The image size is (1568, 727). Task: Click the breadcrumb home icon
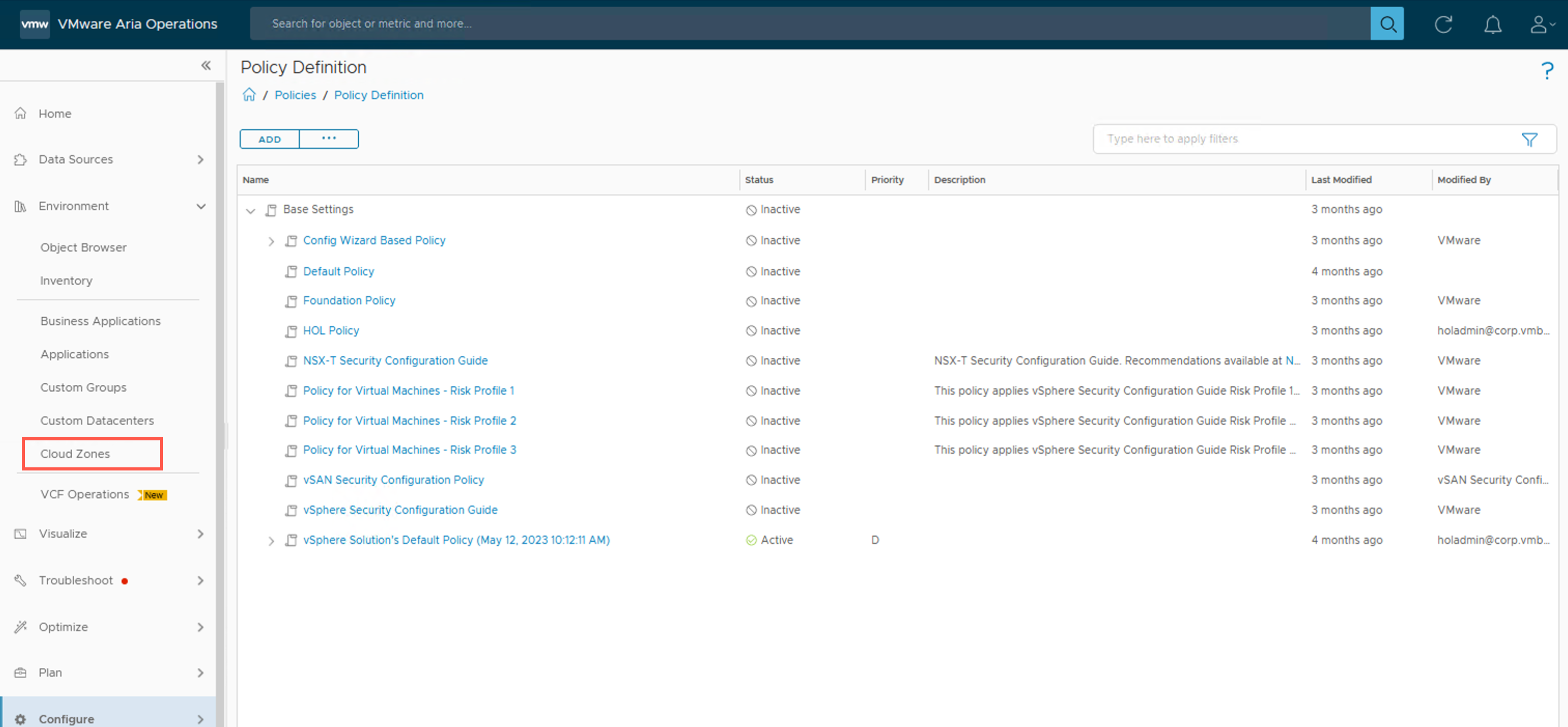249,95
